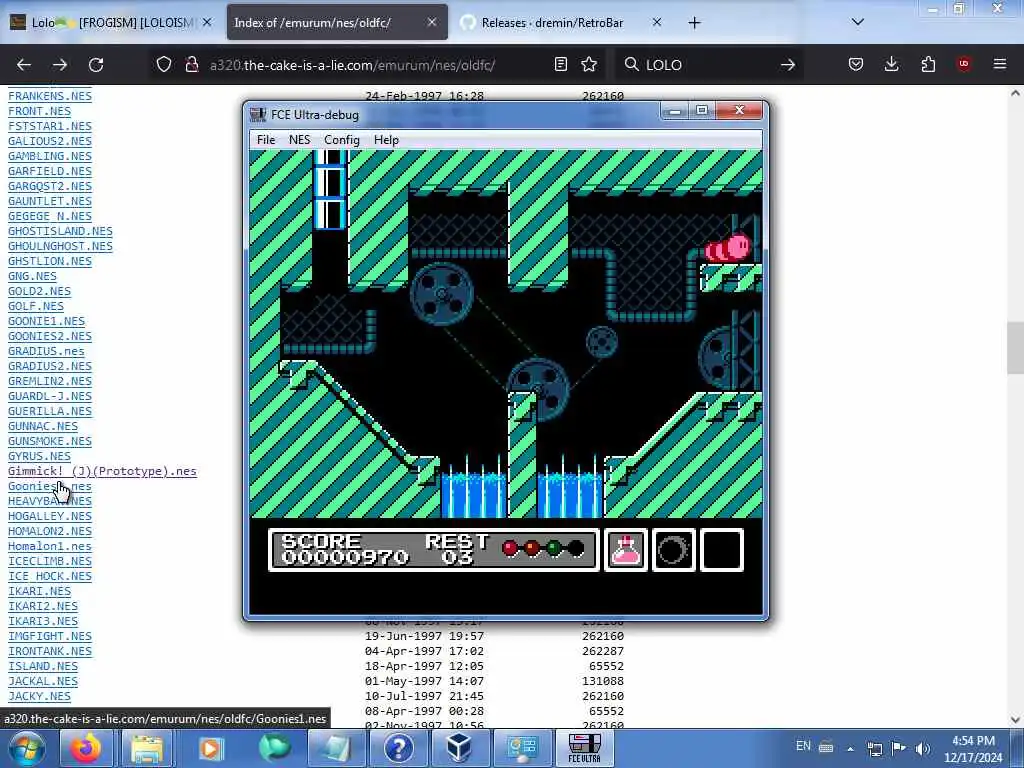Click the LOLO search field

709,65
